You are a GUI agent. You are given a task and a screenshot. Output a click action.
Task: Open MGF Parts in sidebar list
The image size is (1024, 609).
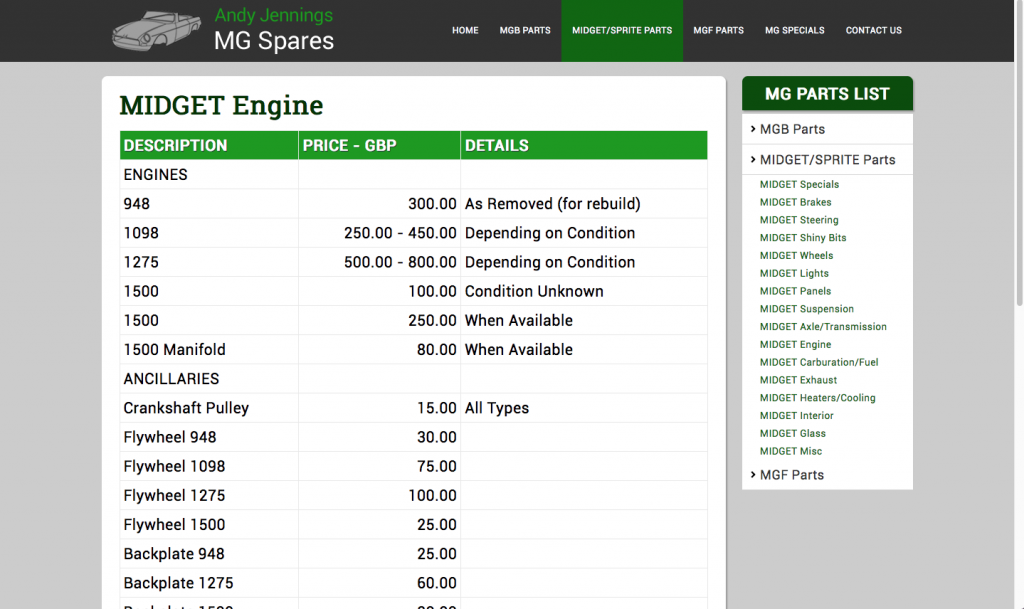(x=792, y=475)
